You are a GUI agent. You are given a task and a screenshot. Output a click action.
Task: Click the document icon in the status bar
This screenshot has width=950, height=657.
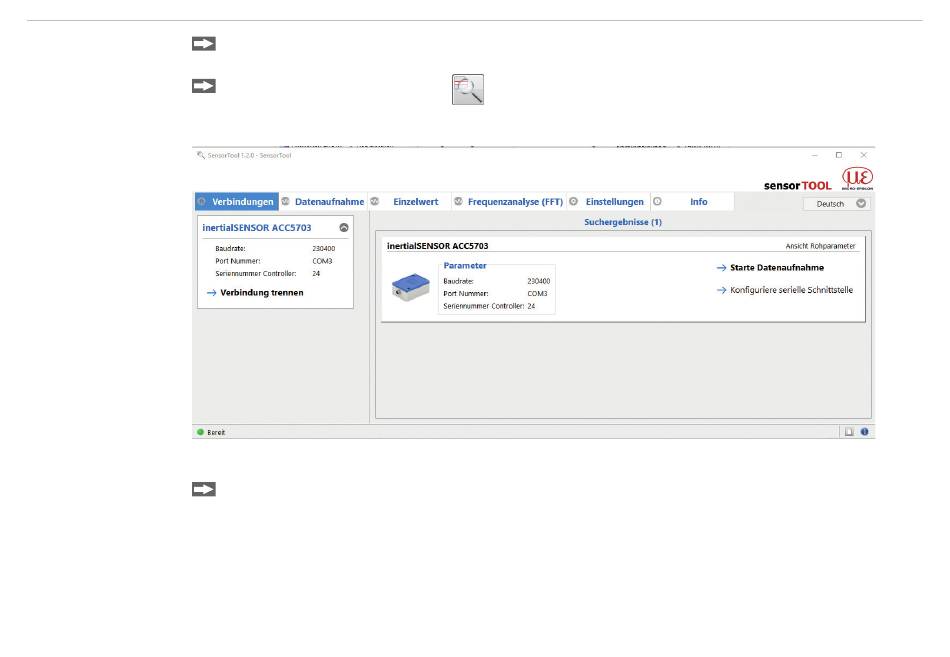click(849, 432)
